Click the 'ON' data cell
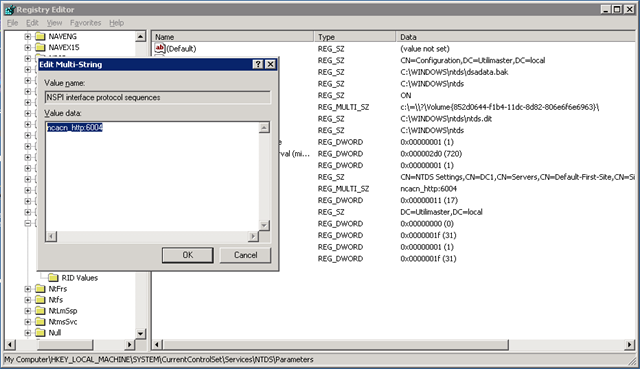The image size is (640, 369). coord(406,96)
